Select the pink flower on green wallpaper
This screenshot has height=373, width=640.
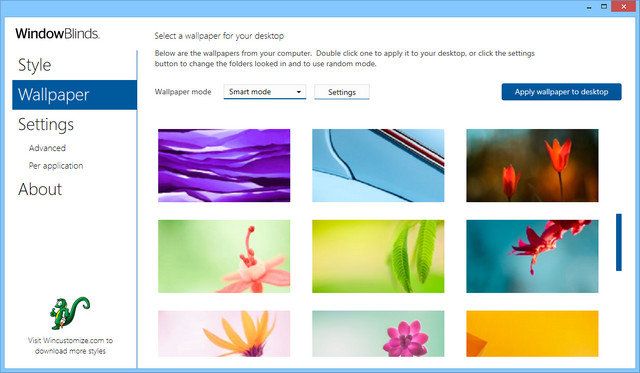224,256
